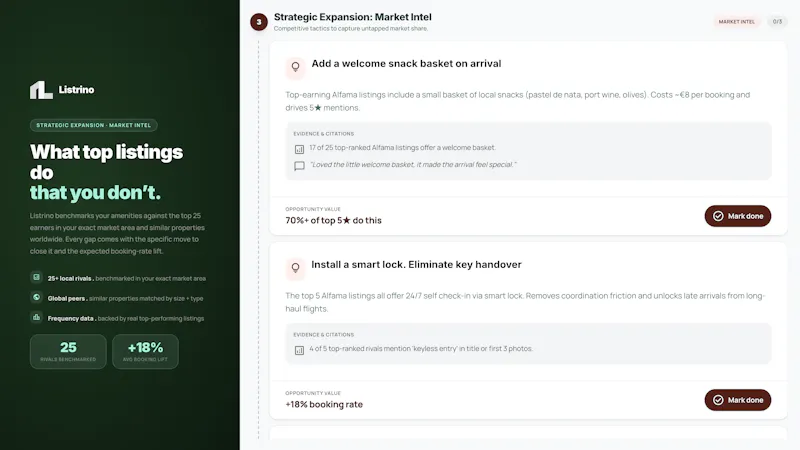Mark the smart lock task done
800x450 pixels.
[738, 400]
